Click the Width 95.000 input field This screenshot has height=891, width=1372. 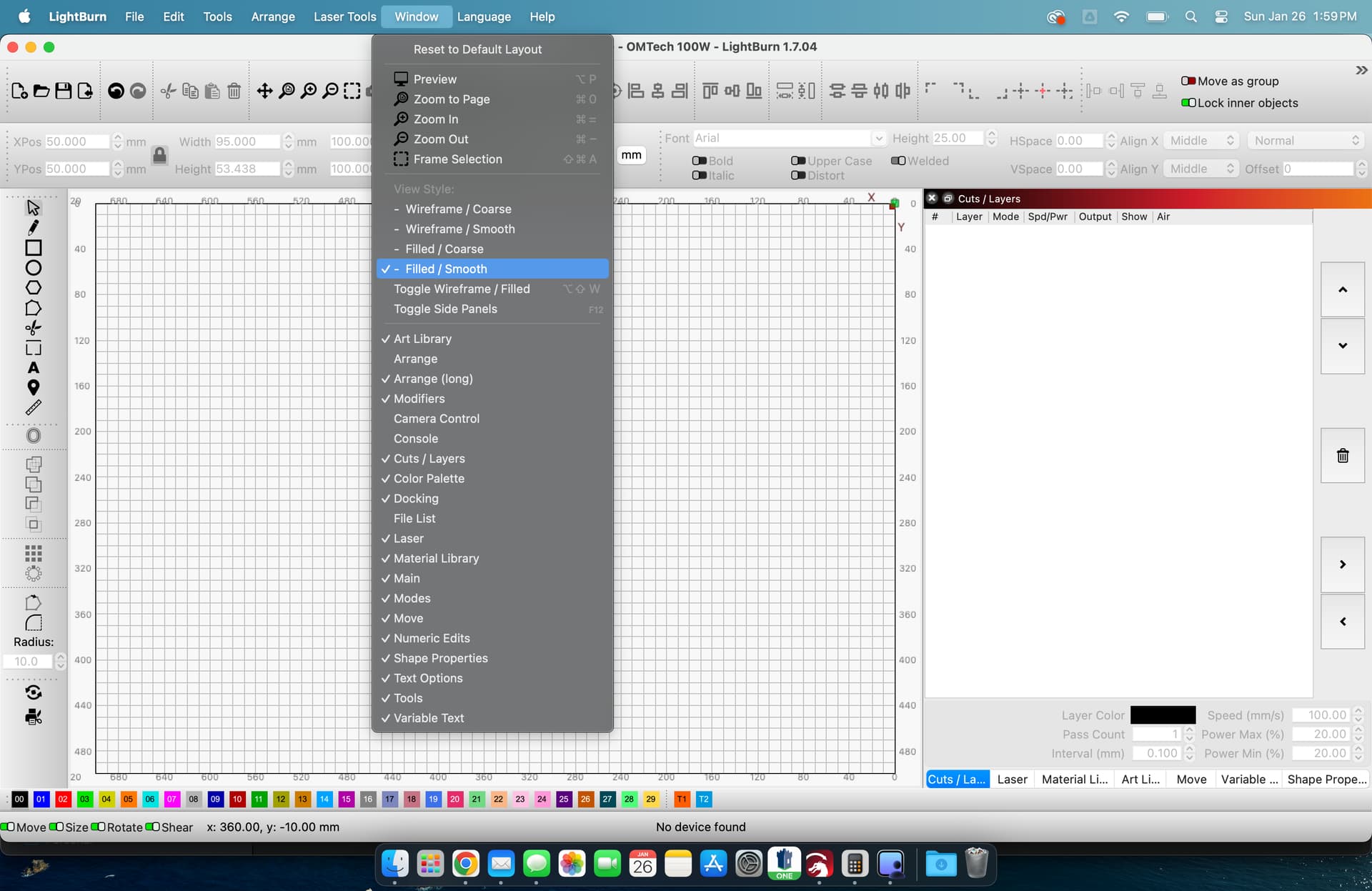pyautogui.click(x=247, y=141)
